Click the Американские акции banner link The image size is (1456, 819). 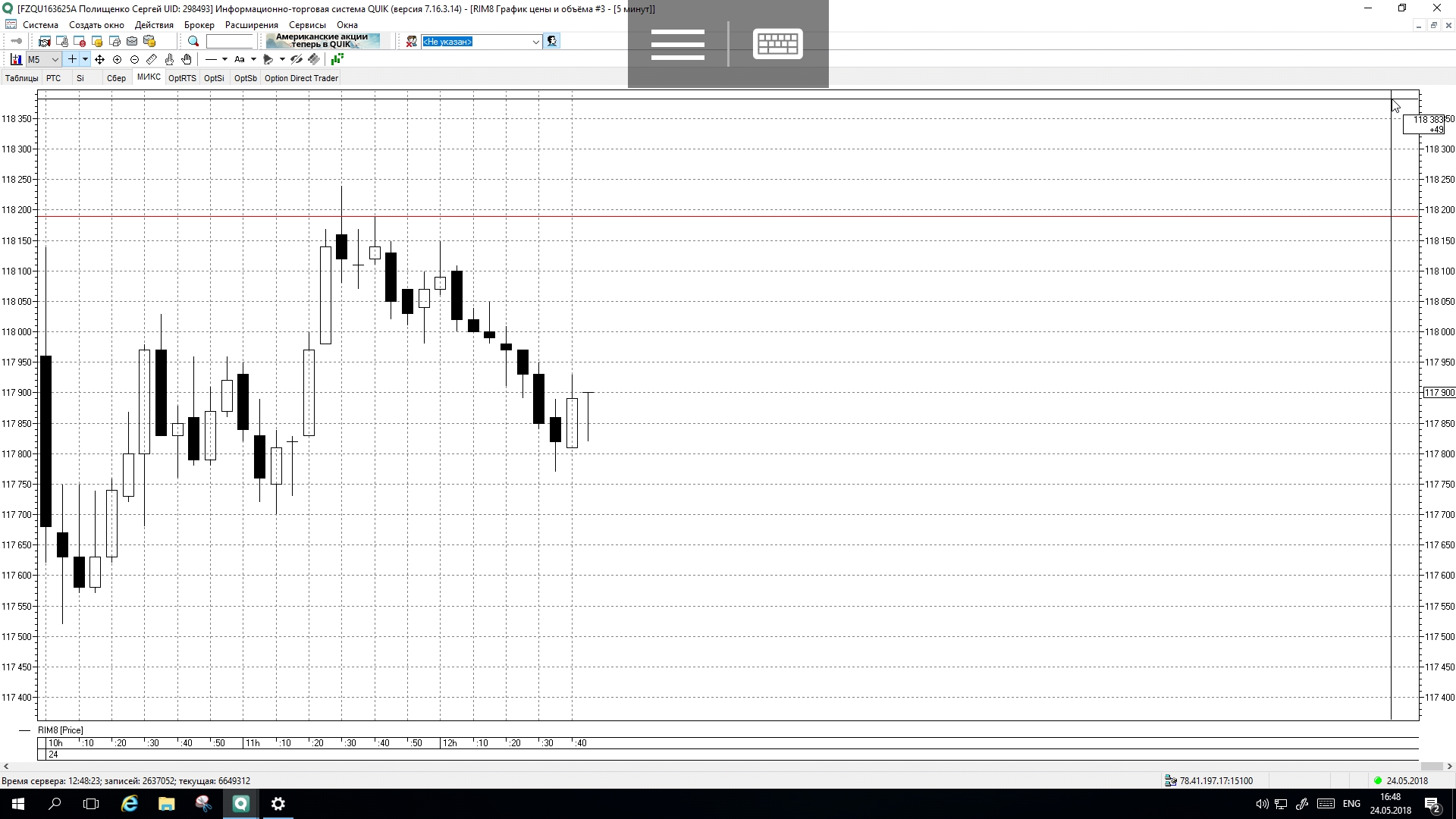coord(322,41)
